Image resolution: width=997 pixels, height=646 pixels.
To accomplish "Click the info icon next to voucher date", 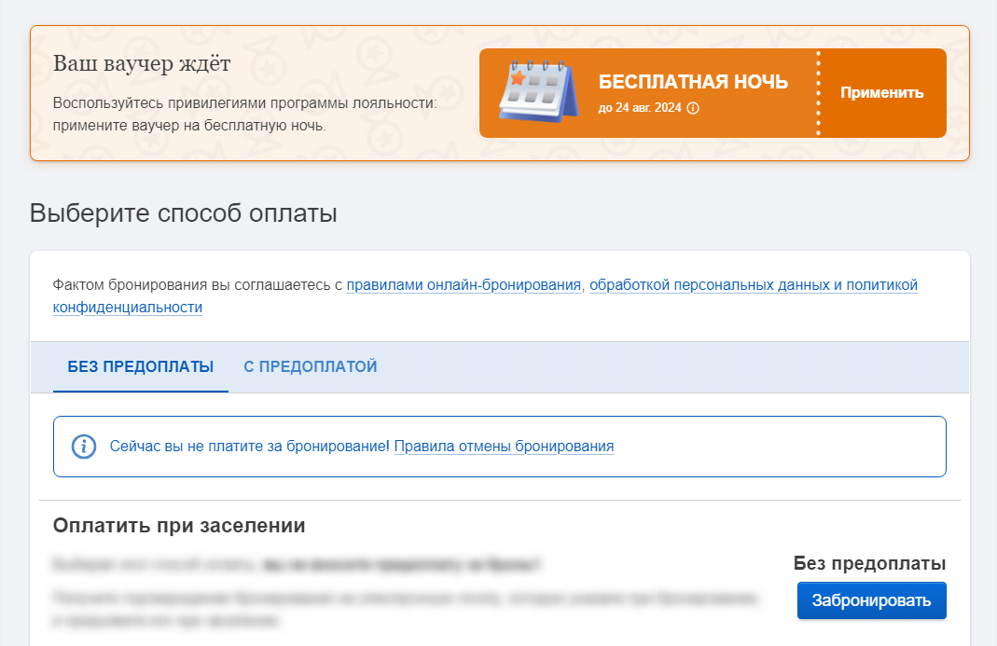I will point(693,108).
